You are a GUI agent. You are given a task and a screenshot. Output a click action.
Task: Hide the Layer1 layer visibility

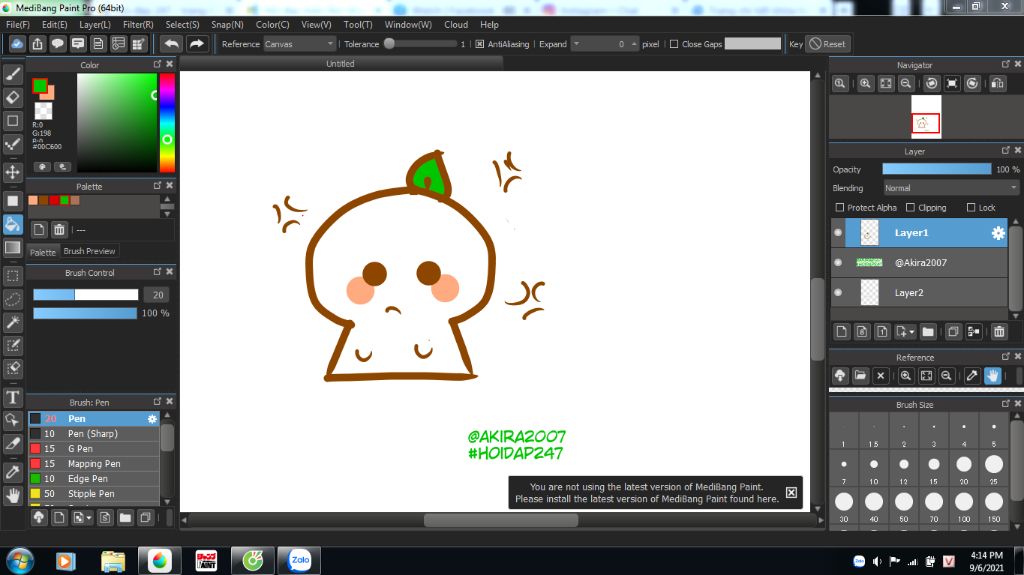point(838,233)
